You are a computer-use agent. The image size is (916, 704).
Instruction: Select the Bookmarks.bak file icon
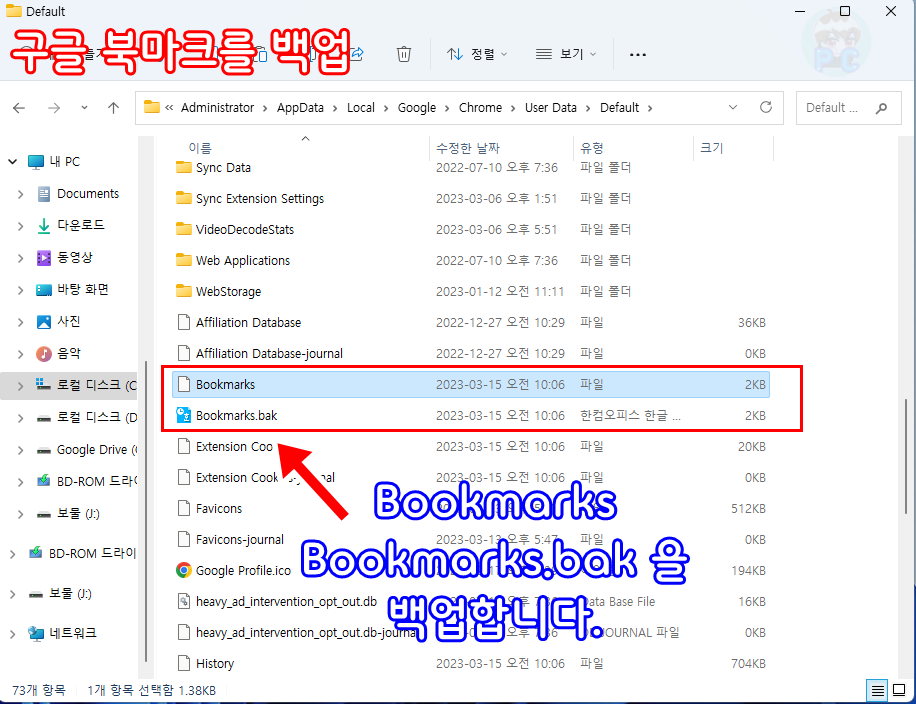click(x=183, y=415)
